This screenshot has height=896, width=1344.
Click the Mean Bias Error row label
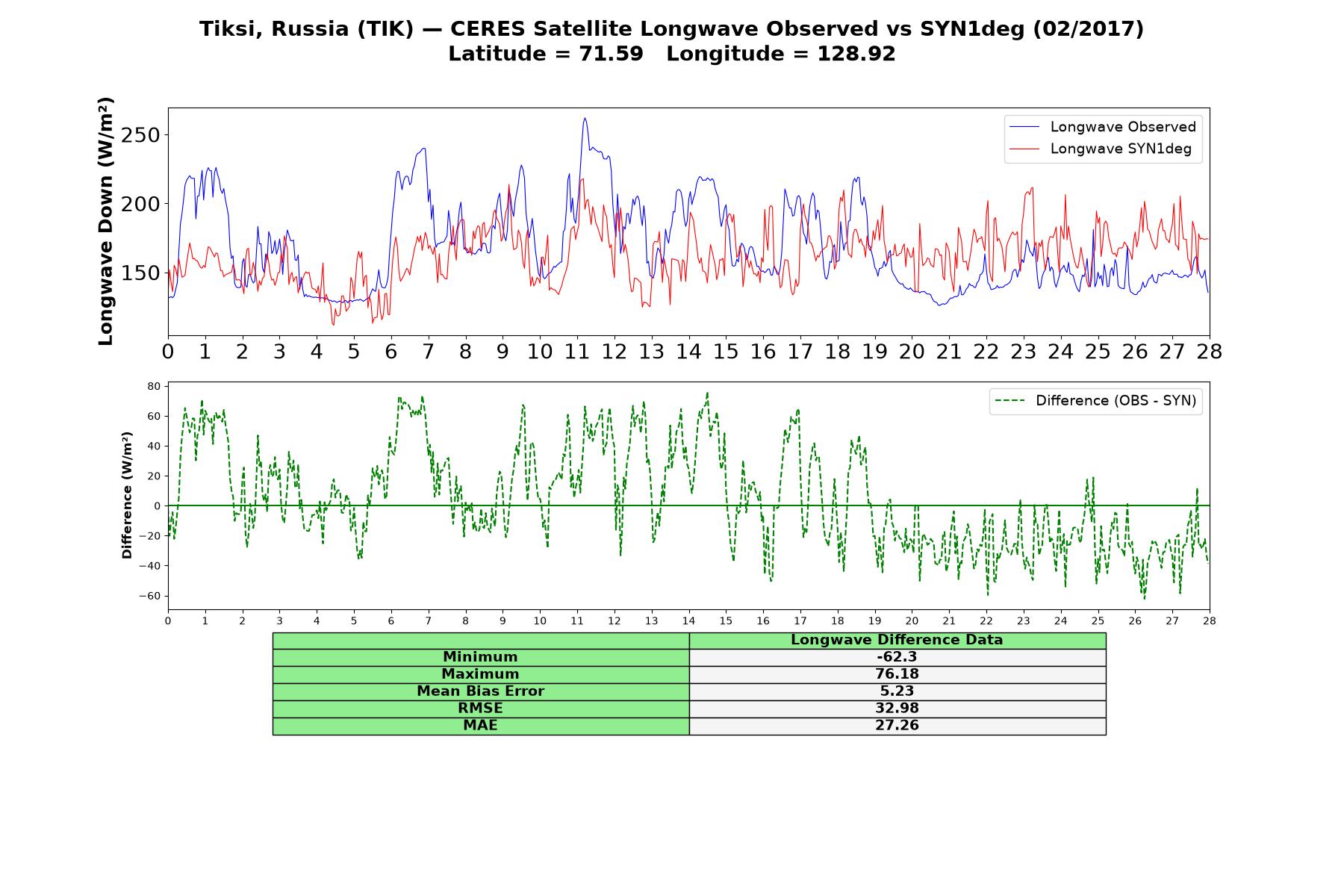[x=480, y=691]
